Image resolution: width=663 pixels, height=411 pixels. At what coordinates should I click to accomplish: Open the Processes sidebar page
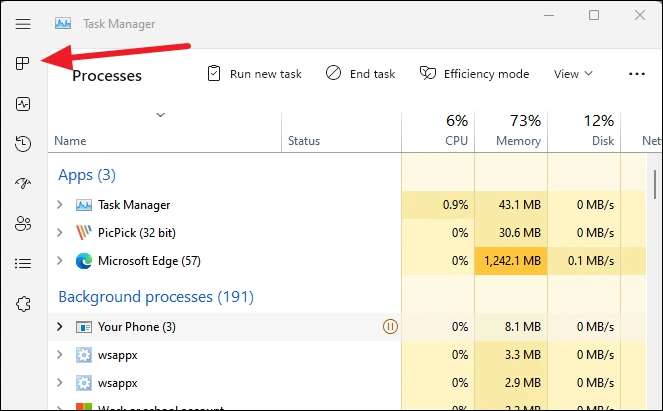22,63
